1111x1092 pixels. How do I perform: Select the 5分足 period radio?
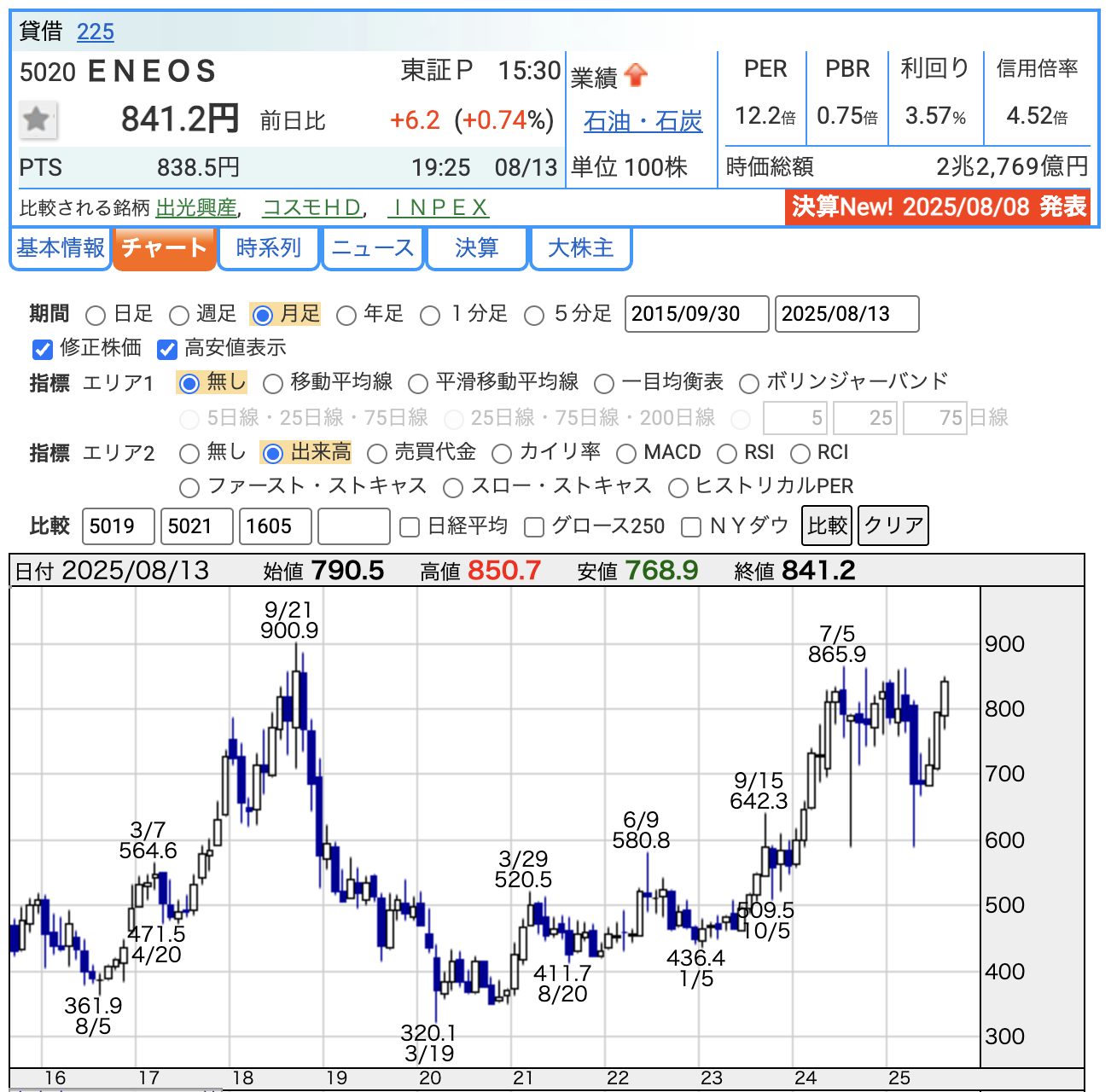pyautogui.click(x=534, y=316)
